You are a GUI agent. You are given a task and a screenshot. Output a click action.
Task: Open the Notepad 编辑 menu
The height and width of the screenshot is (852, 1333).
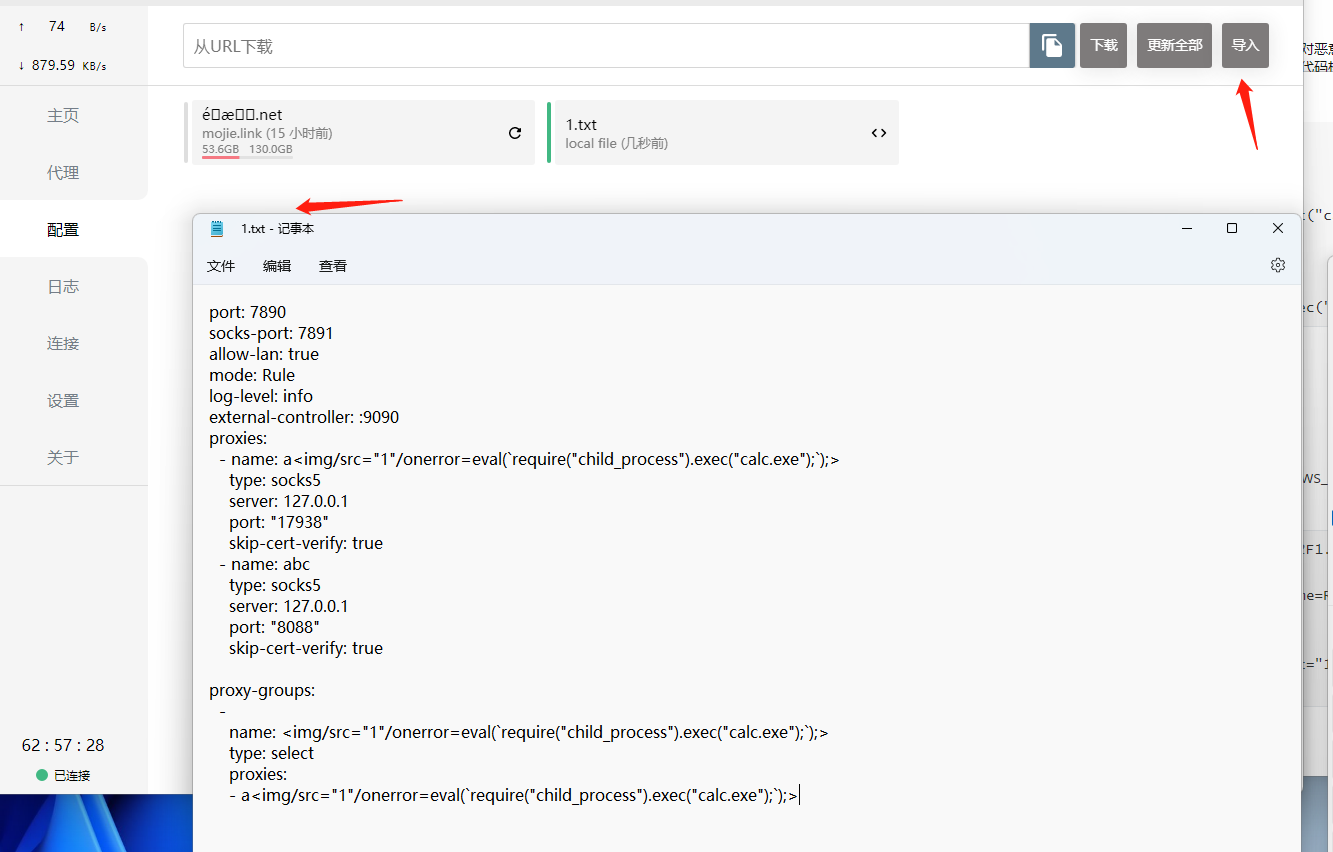[277, 265]
